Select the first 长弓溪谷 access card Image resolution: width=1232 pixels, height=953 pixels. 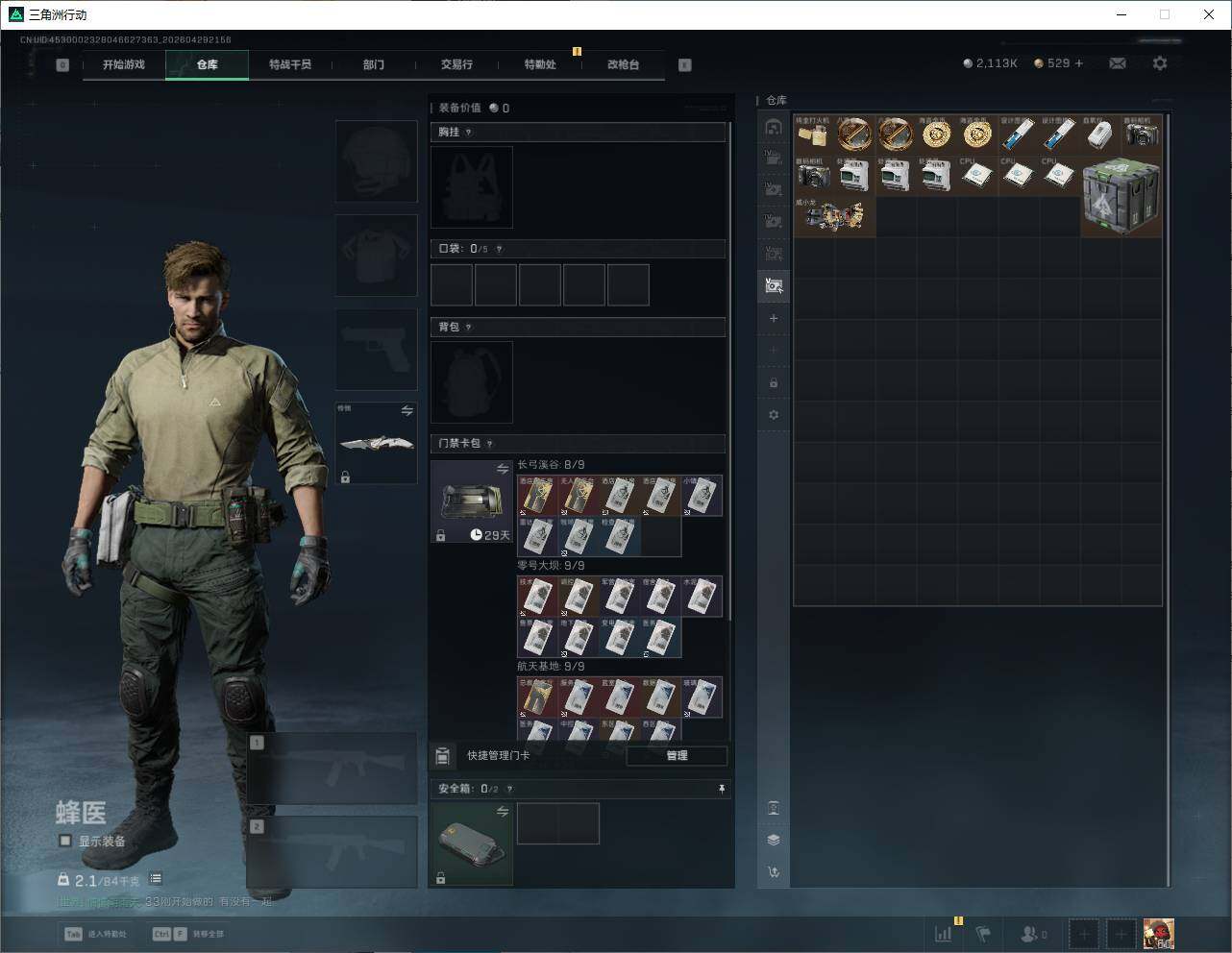tap(537, 496)
